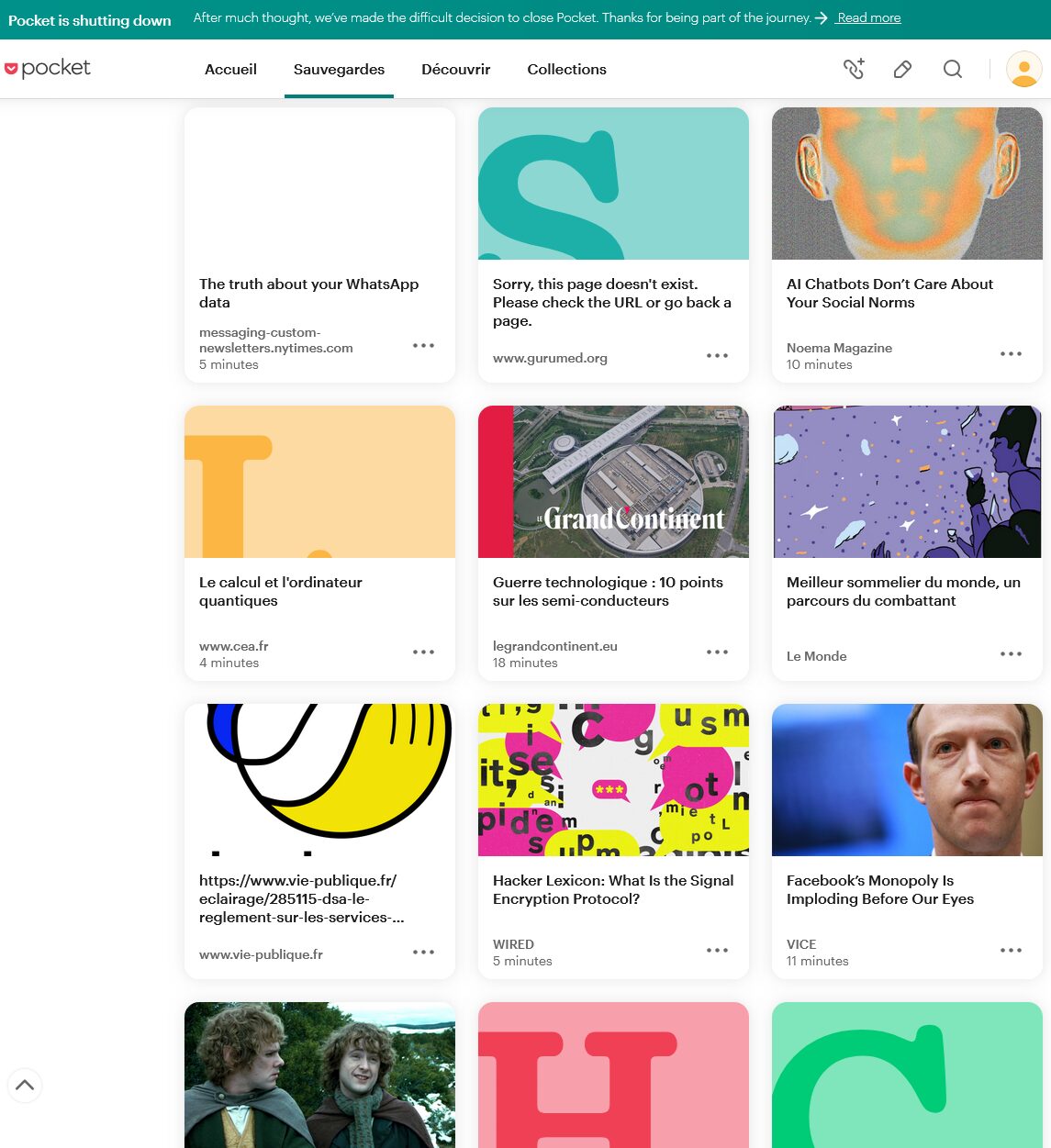
Task: Open the add-a-save icon in header
Action: [854, 69]
